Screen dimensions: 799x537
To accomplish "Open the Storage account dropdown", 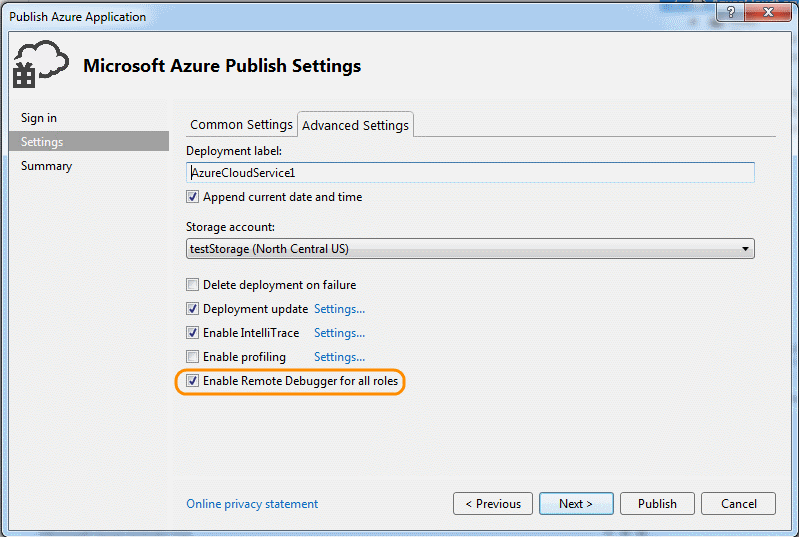I will (470, 249).
